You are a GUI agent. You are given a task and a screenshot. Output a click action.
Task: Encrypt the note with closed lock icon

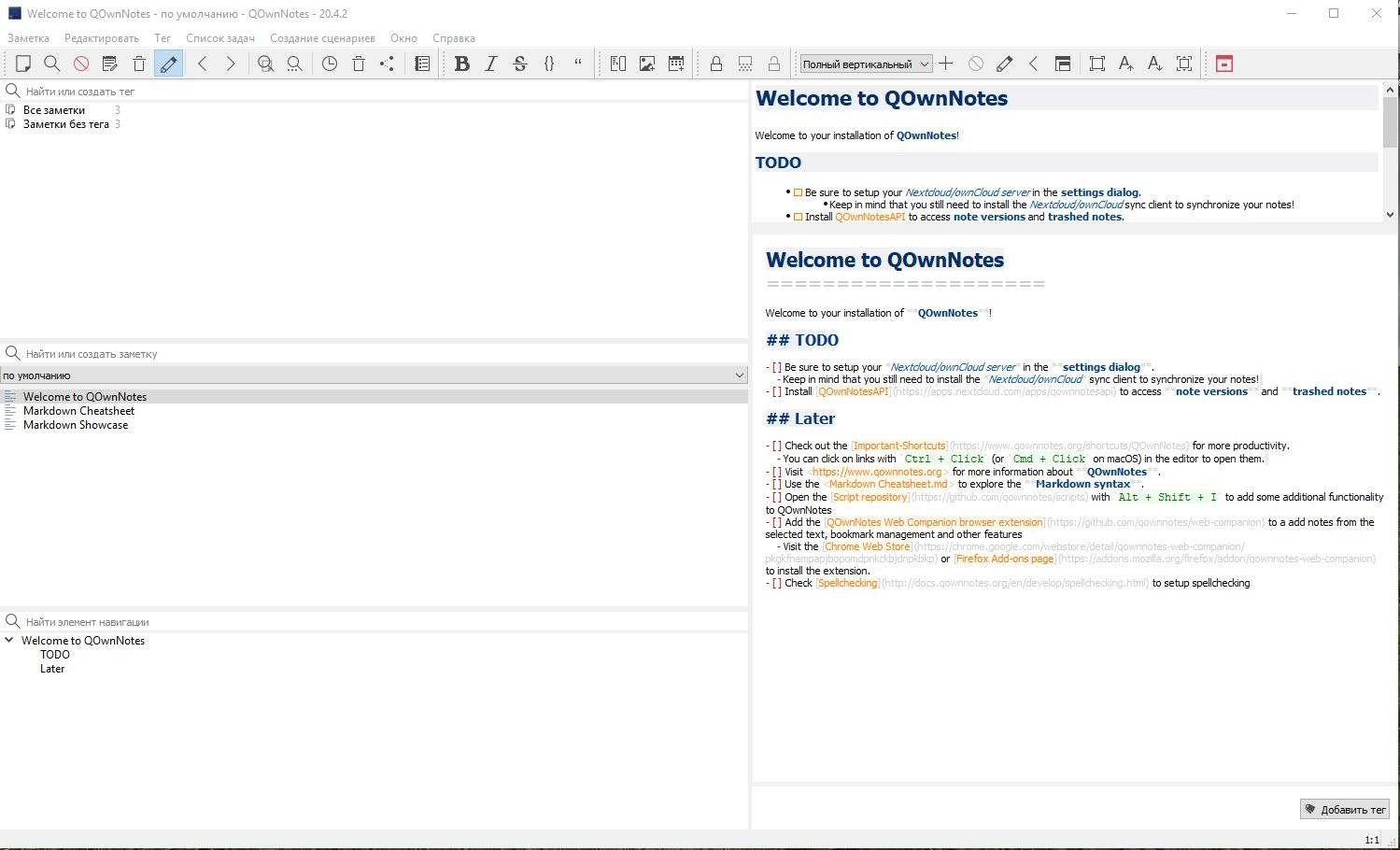click(x=716, y=64)
